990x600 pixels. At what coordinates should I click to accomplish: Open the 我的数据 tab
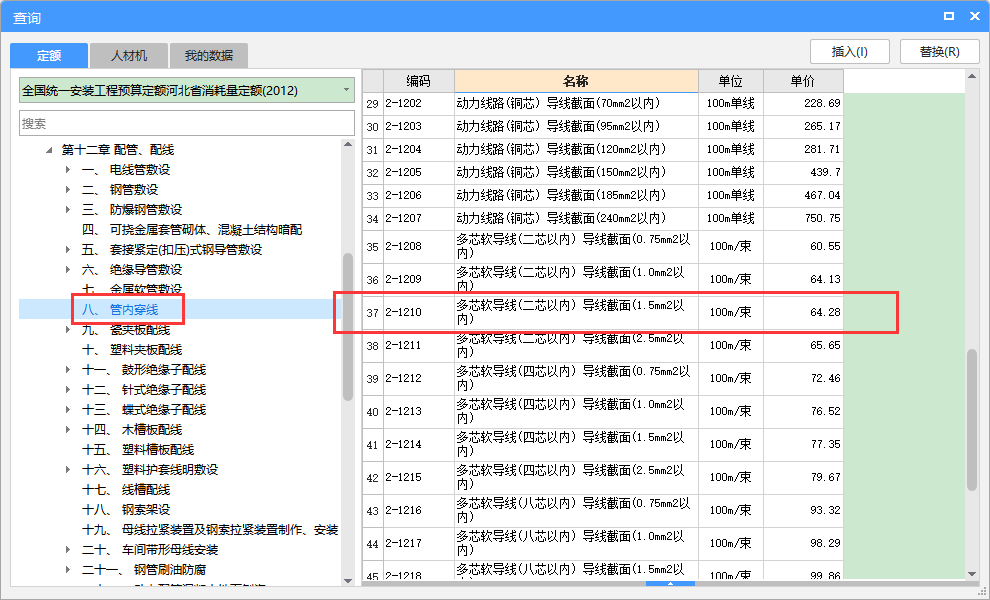pyautogui.click(x=208, y=56)
